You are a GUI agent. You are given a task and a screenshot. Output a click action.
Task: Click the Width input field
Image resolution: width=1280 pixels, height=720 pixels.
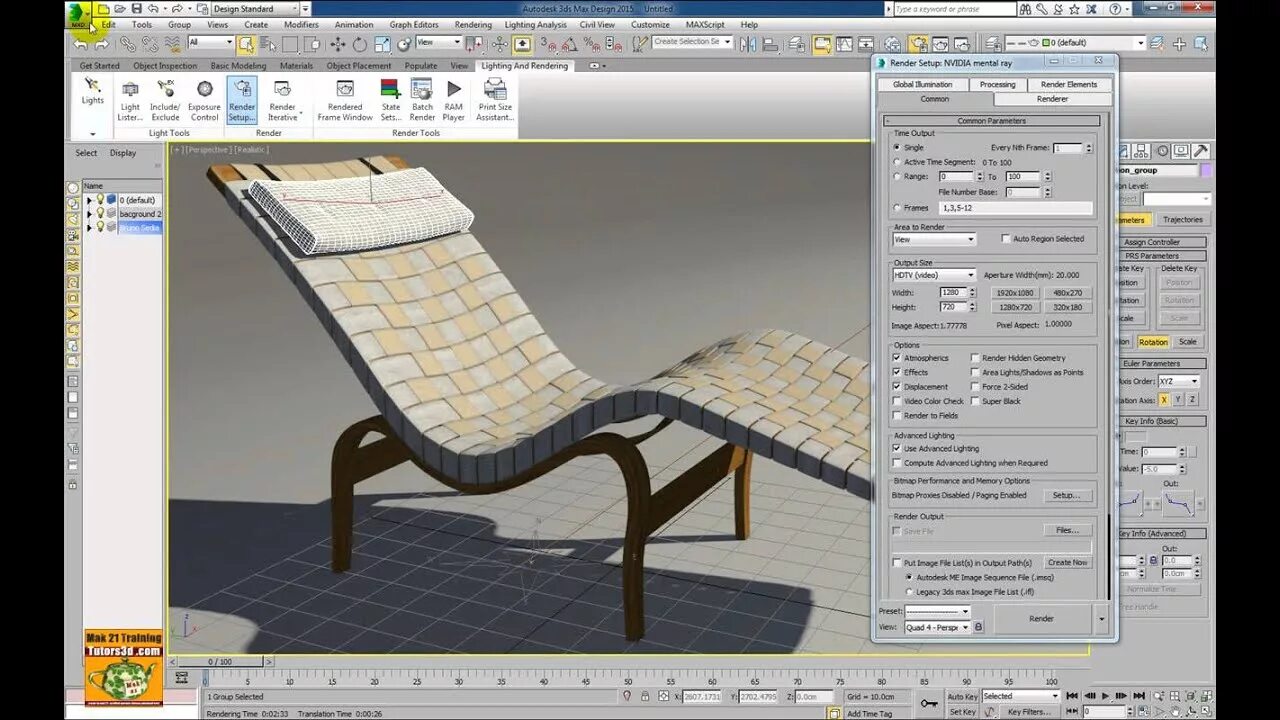click(953, 293)
